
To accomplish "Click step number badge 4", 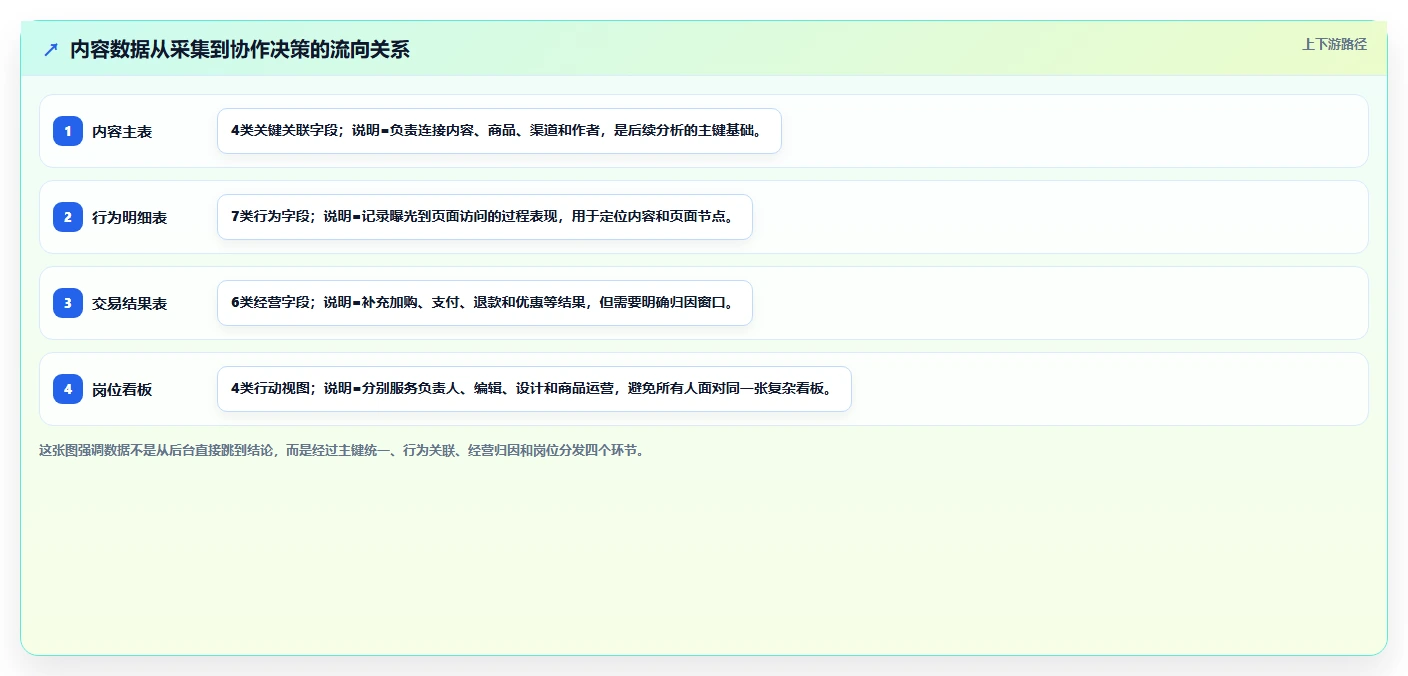I will pyautogui.click(x=68, y=389).
